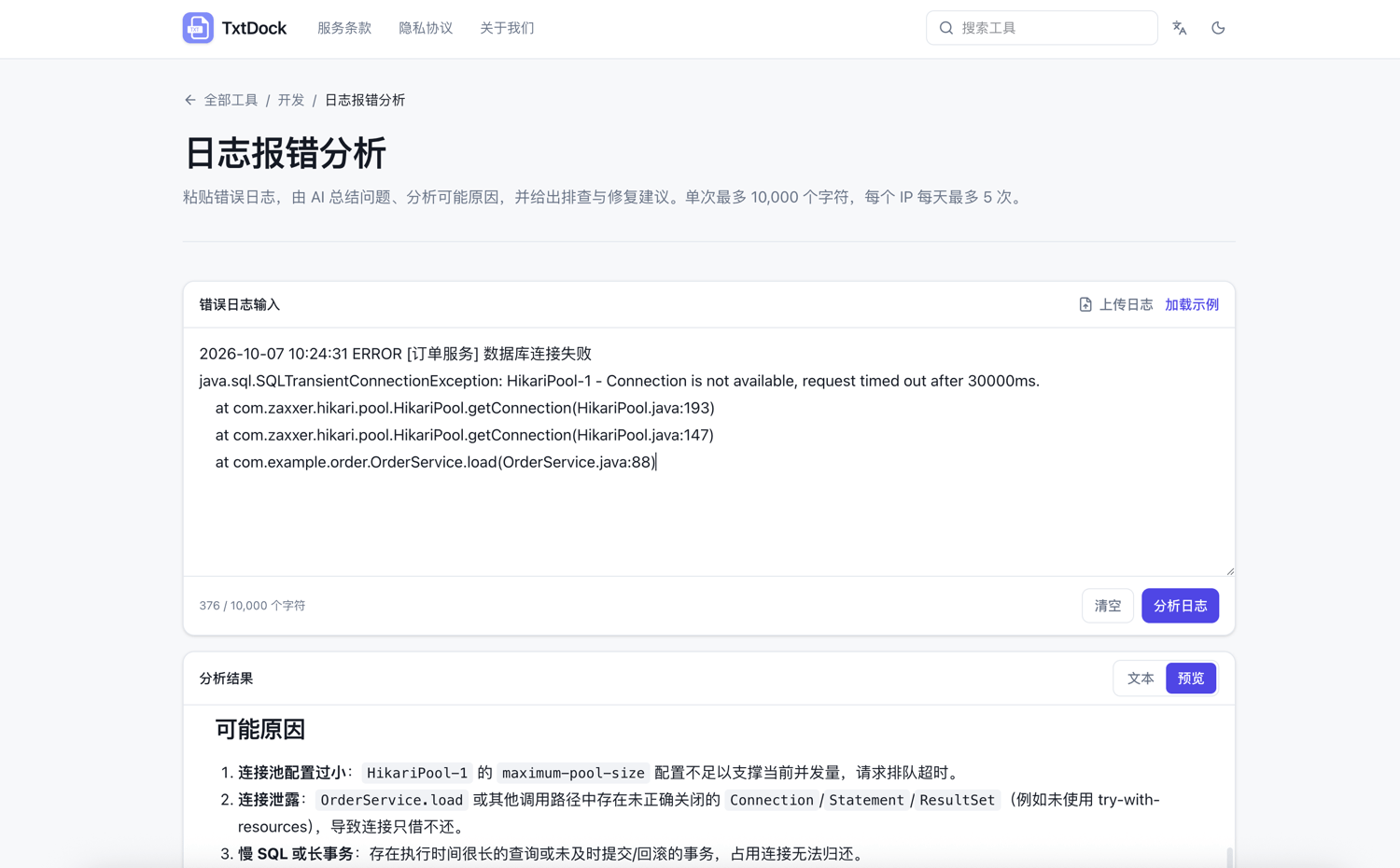This screenshot has width=1400, height=868.
Task: Click the 分析结果 panel title
Action: (x=226, y=679)
